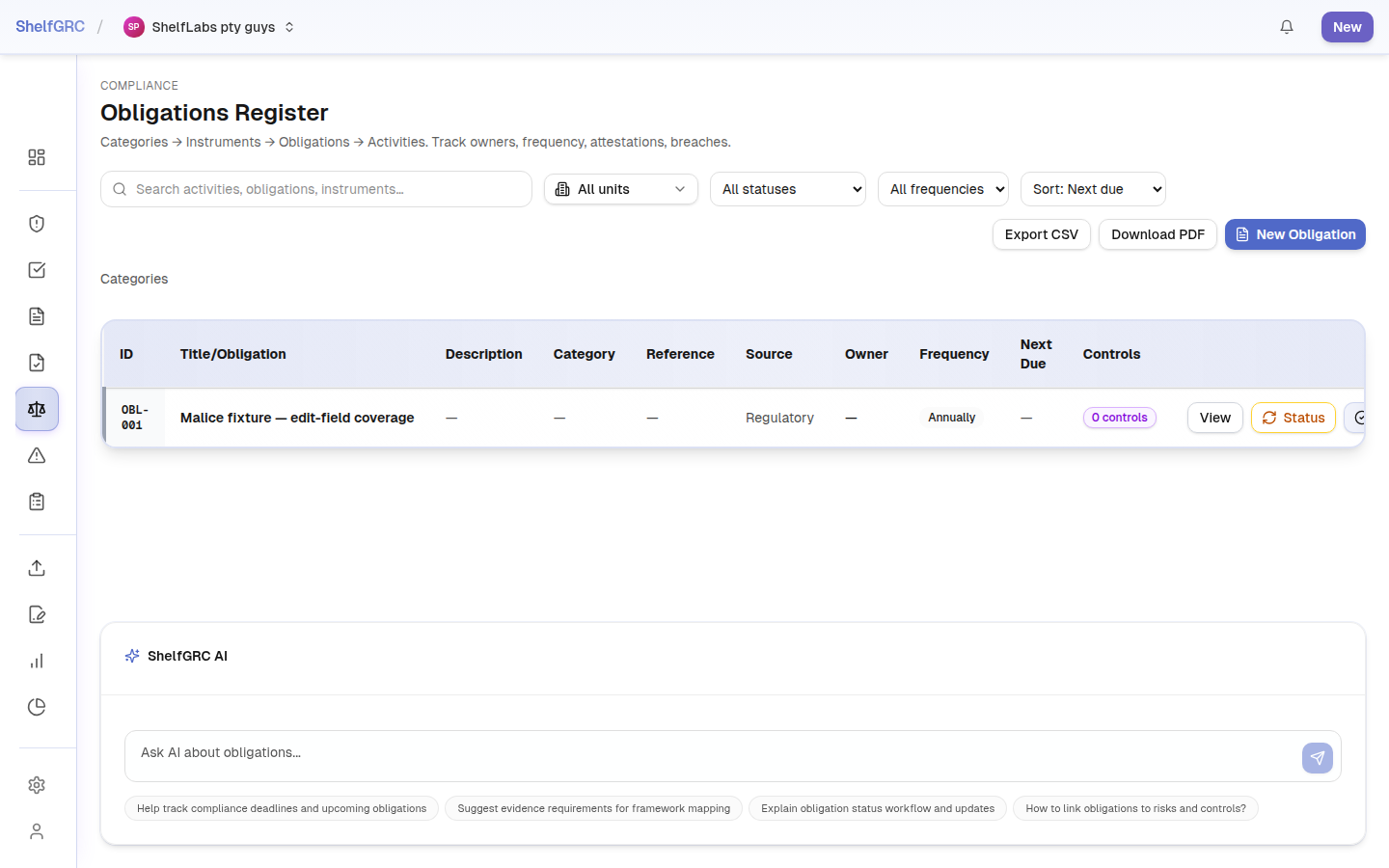1389x868 pixels.
Task: Select suggestion about evidence requirements for framework mapping
Action: tap(594, 808)
